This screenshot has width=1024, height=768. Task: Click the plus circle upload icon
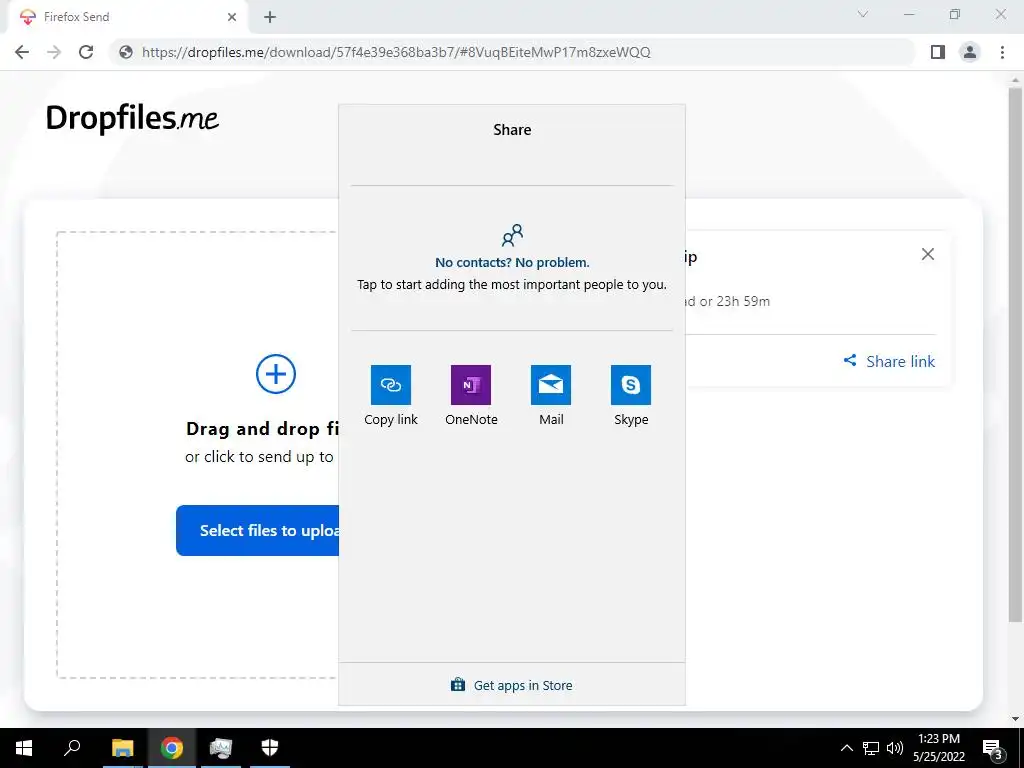click(276, 374)
